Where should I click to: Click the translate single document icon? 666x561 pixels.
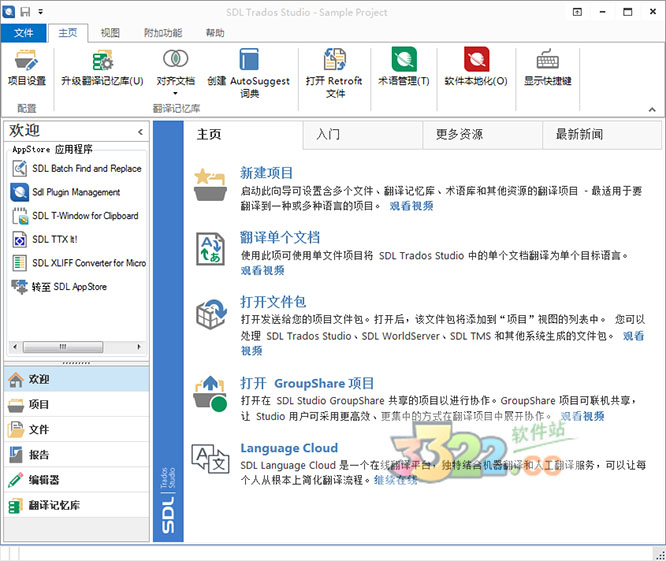(x=210, y=248)
